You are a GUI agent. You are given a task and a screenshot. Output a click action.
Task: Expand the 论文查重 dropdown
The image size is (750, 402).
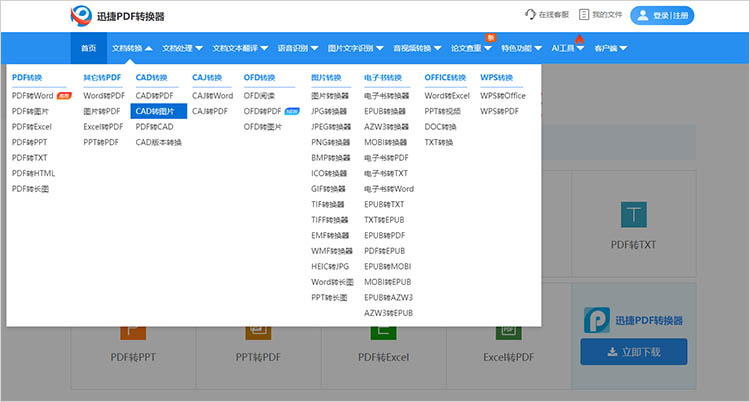click(471, 48)
